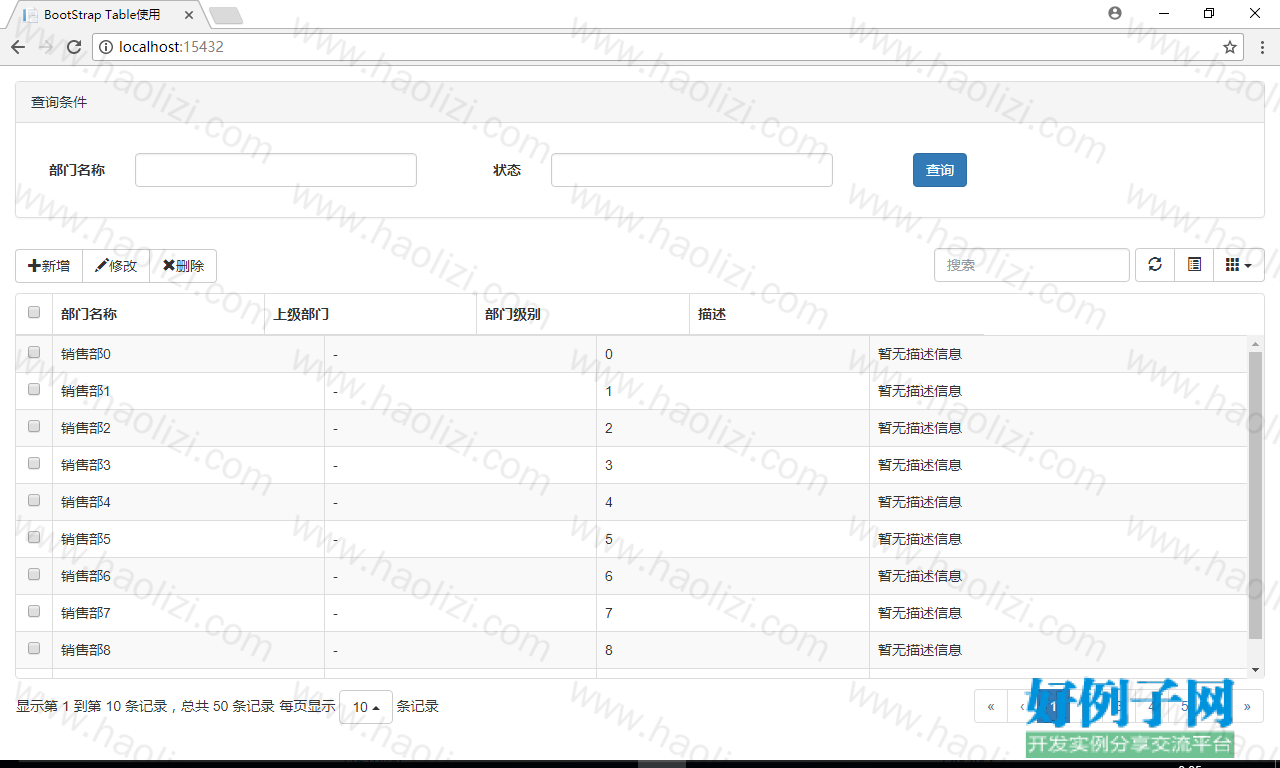Check the box for 销售部0
Image resolution: width=1280 pixels, height=768 pixels.
(x=34, y=352)
